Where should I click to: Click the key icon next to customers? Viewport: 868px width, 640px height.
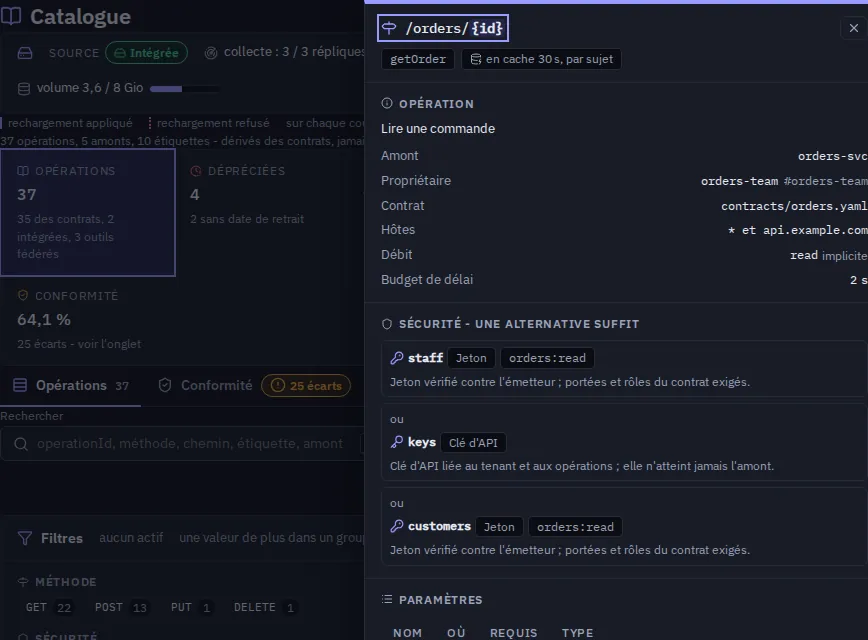tap(396, 526)
